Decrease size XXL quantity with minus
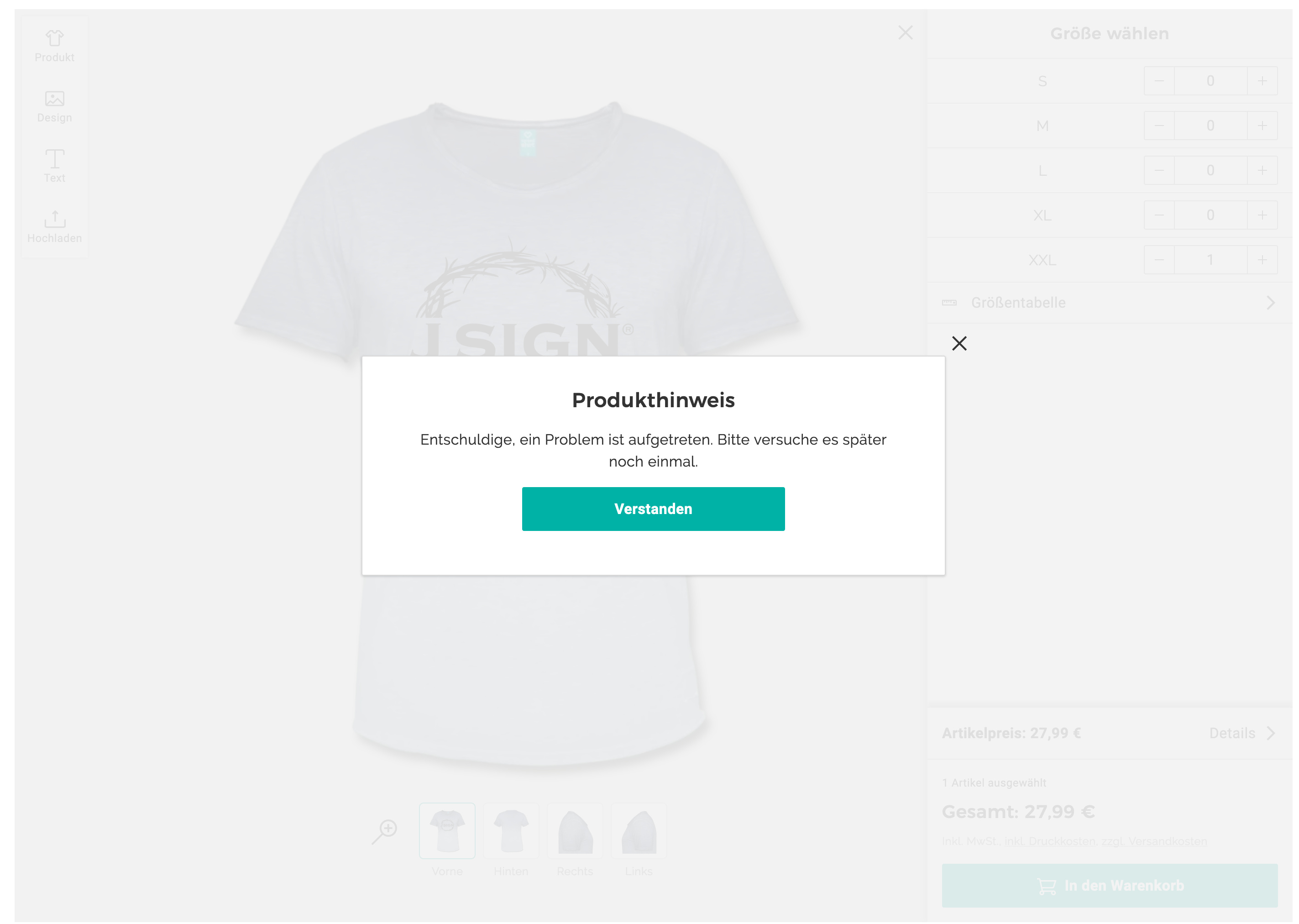 pyautogui.click(x=1158, y=260)
